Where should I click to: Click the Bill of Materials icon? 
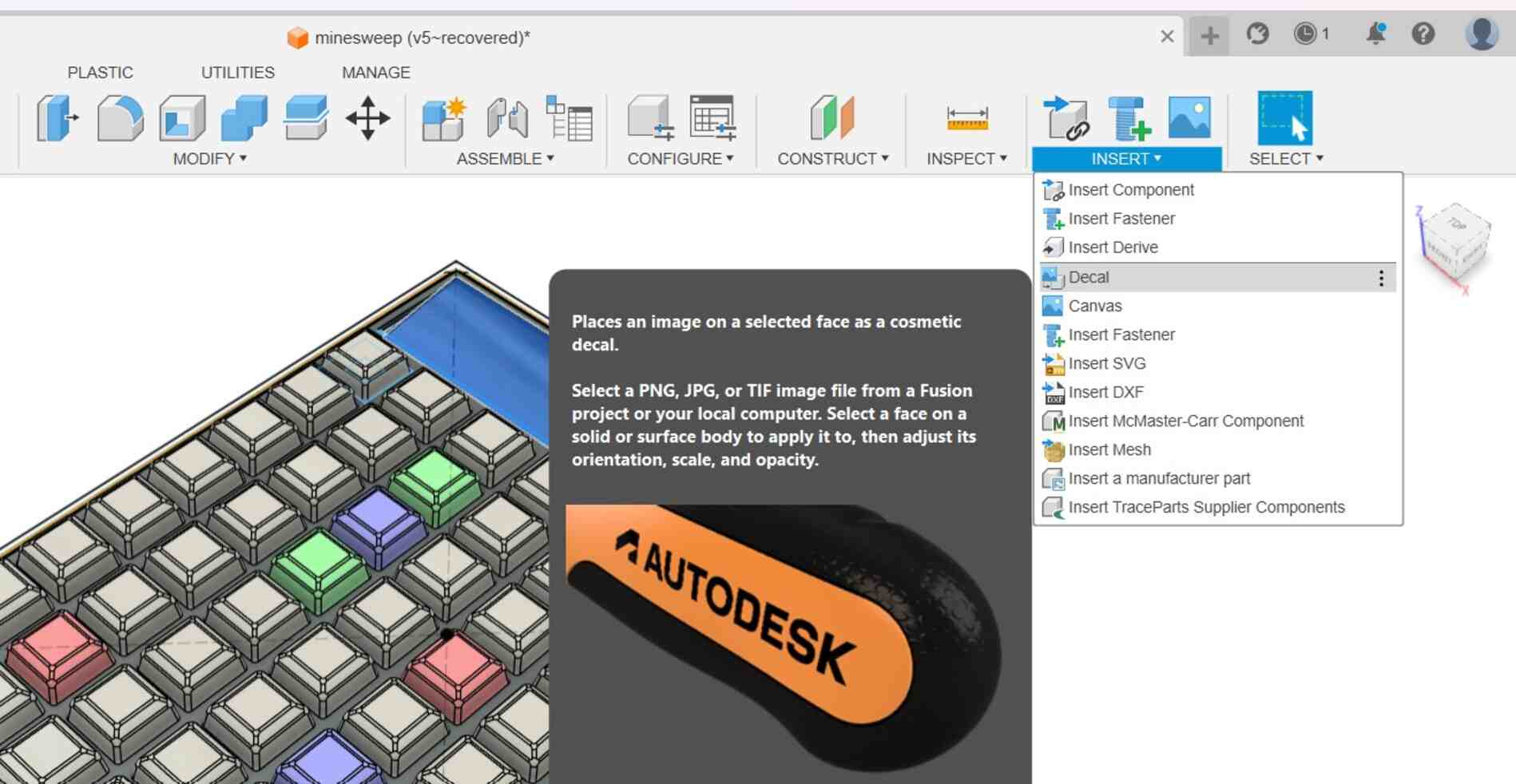(569, 118)
